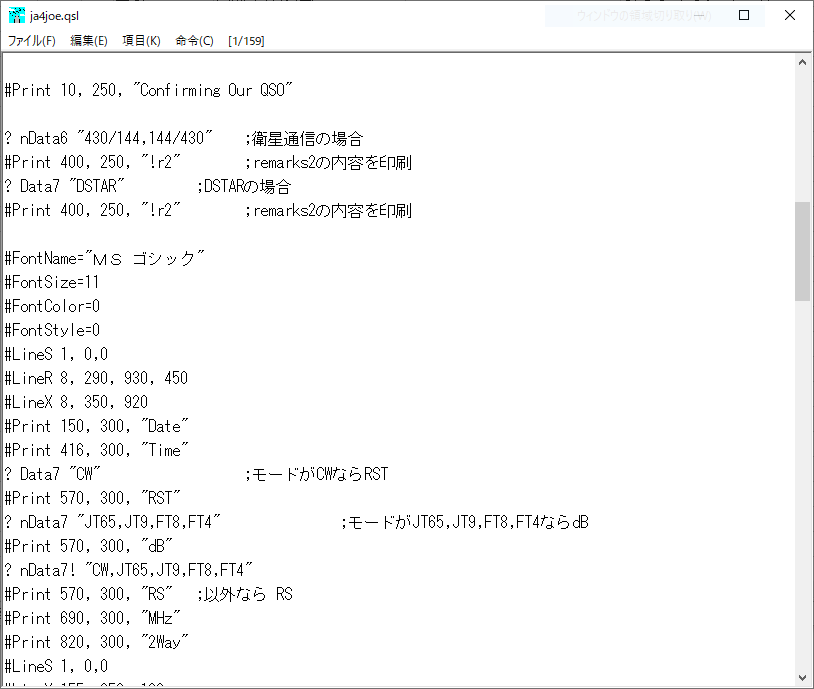Click the line '? Data7 "DSTAR"'
This screenshot has width=814, height=689.
coord(64,186)
